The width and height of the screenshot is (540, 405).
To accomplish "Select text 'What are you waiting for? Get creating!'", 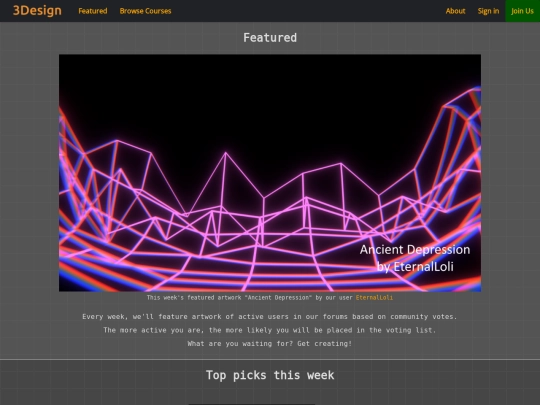I will (x=270, y=344).
